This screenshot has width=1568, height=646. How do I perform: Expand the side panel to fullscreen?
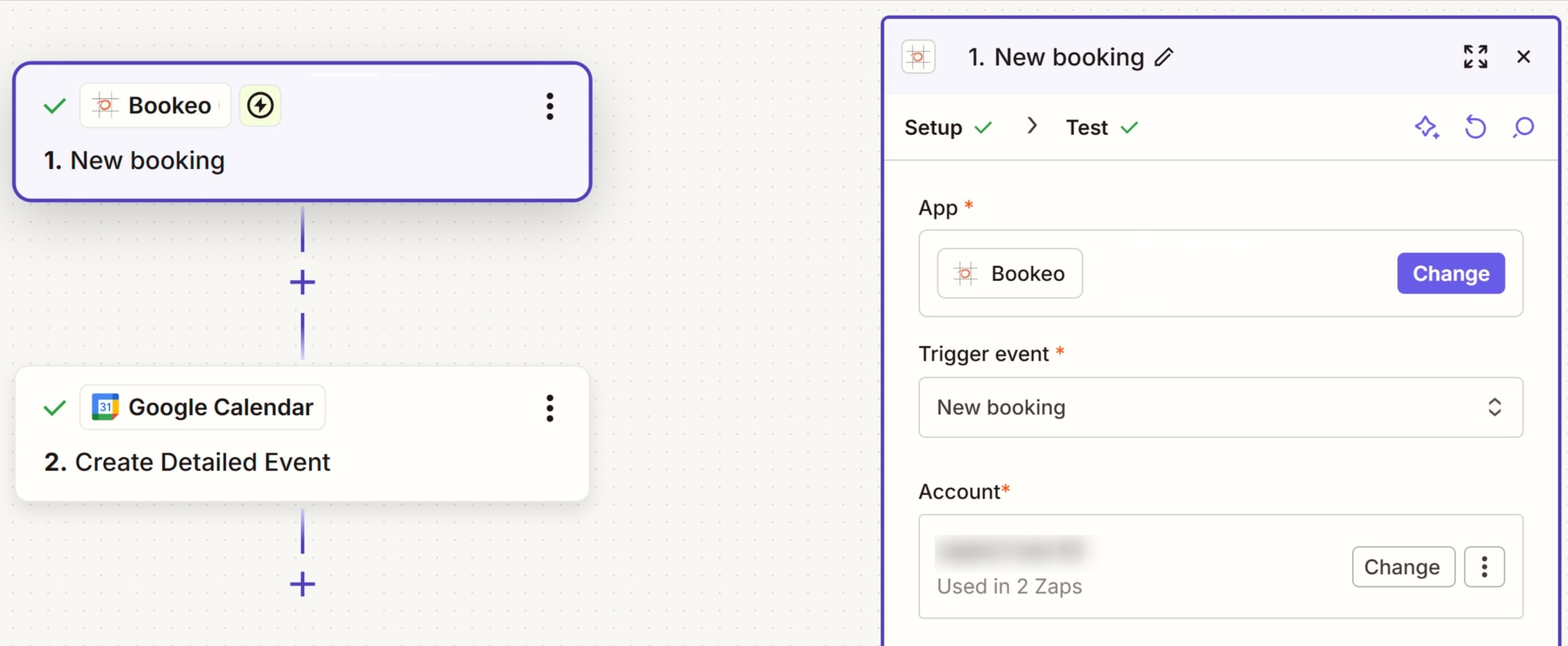pos(1475,57)
